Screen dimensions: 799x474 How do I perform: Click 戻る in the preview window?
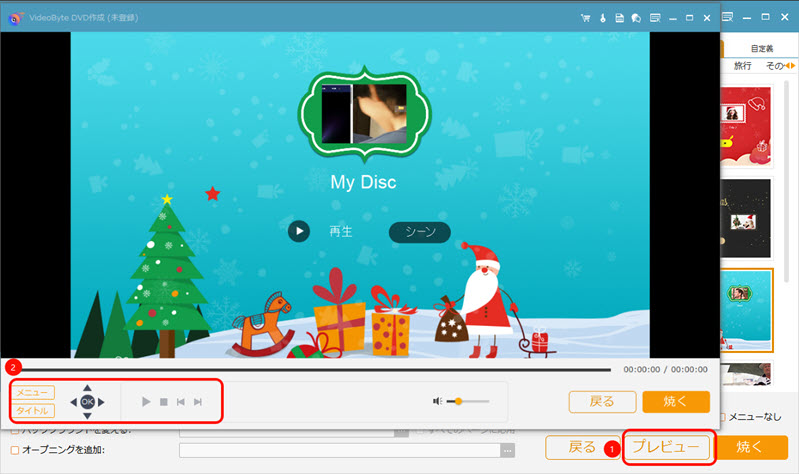pos(602,402)
